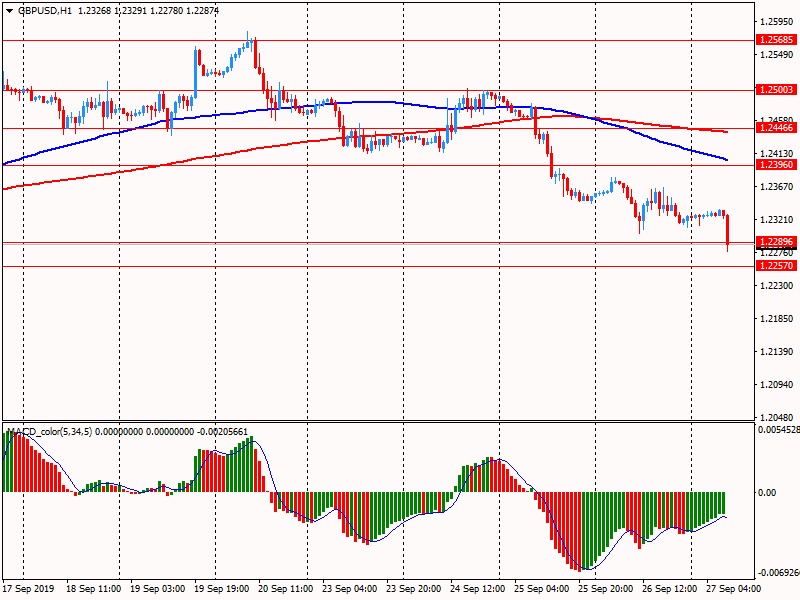Viewport: 800px width, 600px height.
Task: Select the 1.20480 price axis value
Action: 777,418
